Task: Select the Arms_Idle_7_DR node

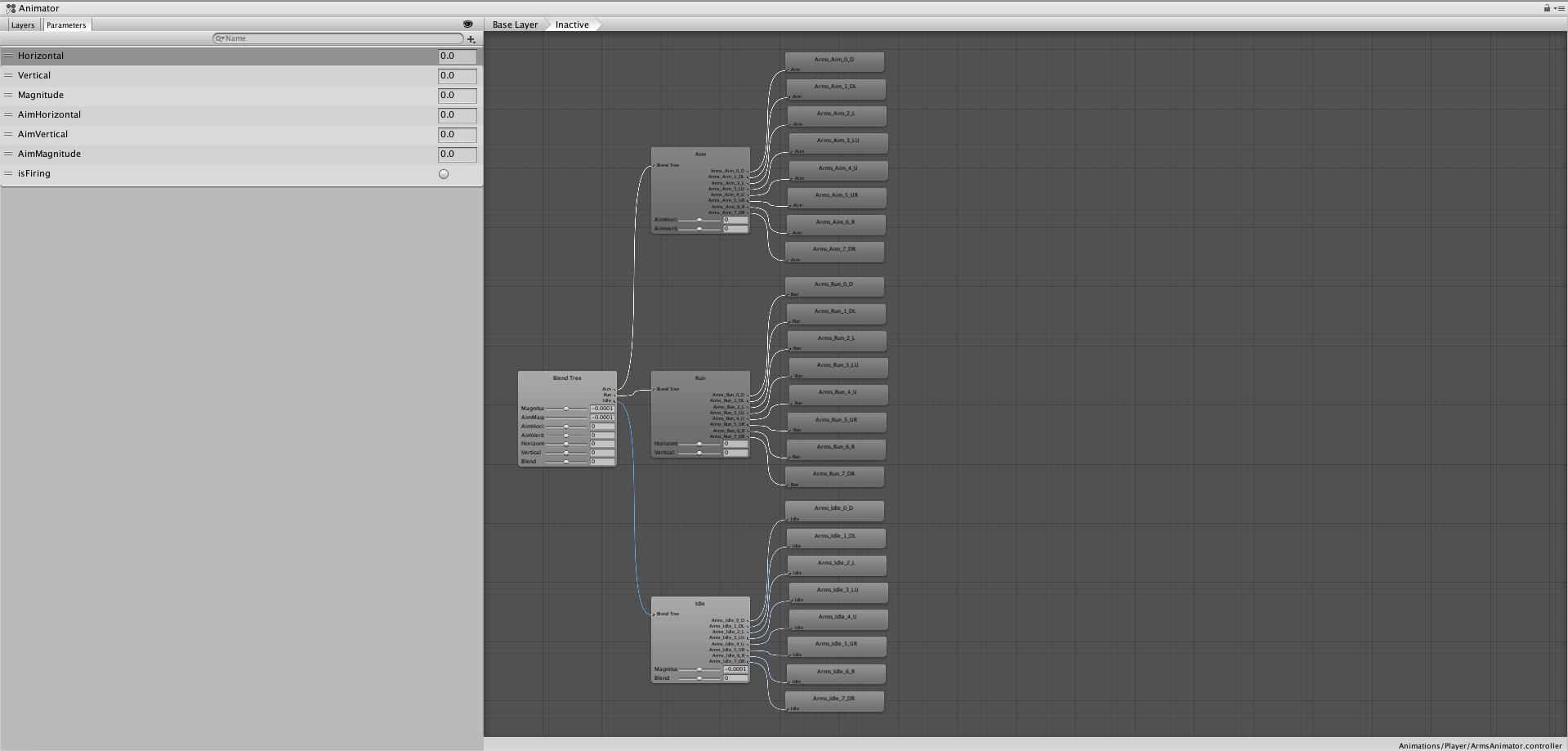Action: click(834, 699)
